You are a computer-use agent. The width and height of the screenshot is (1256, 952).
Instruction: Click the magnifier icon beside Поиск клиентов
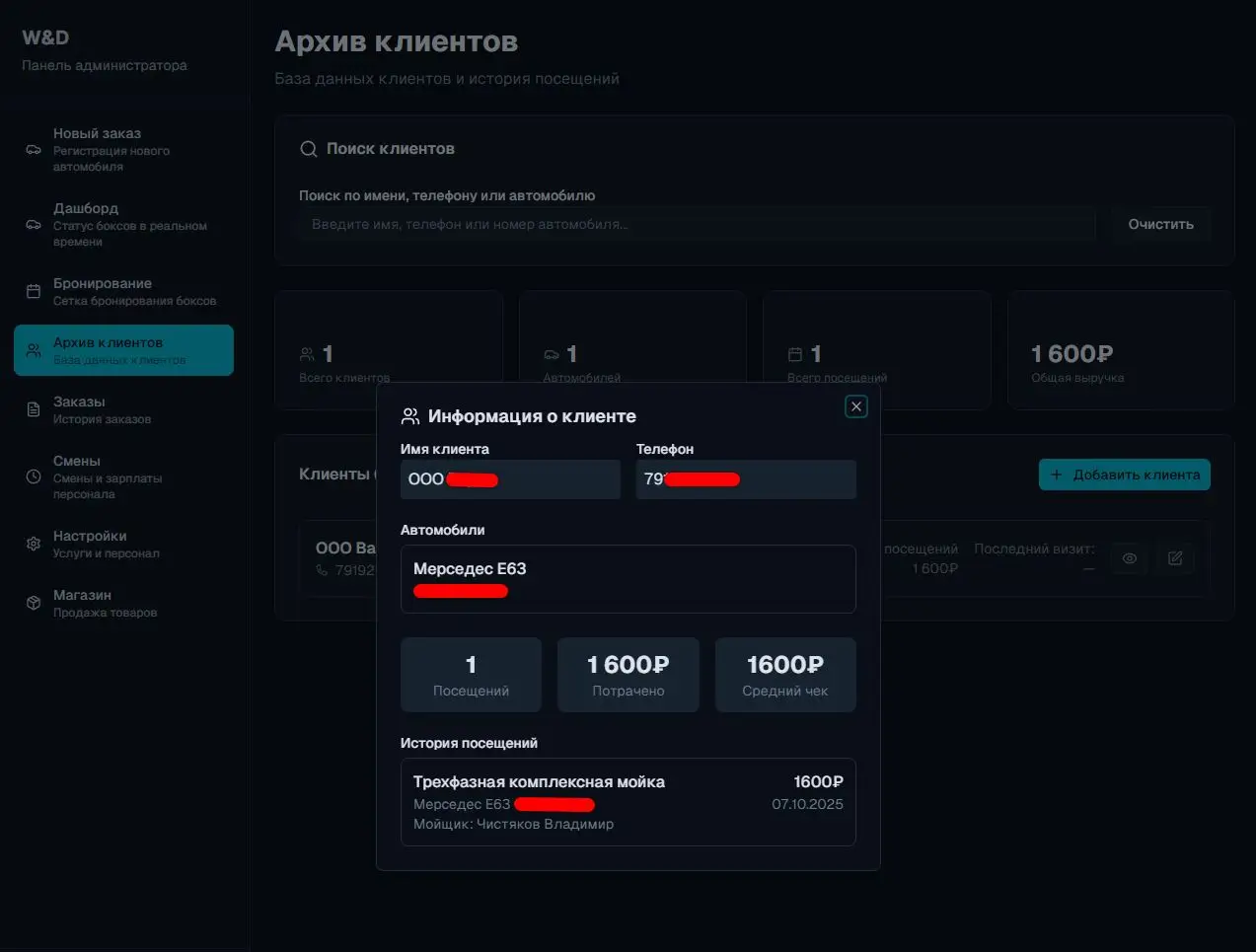coord(309,148)
